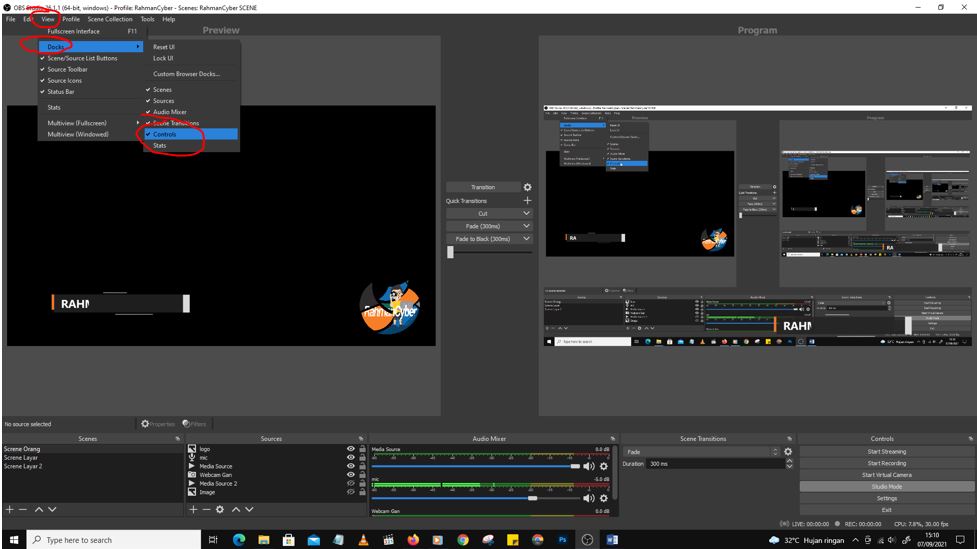
Task: Mute the mic audio speaker icon
Action: point(589,498)
